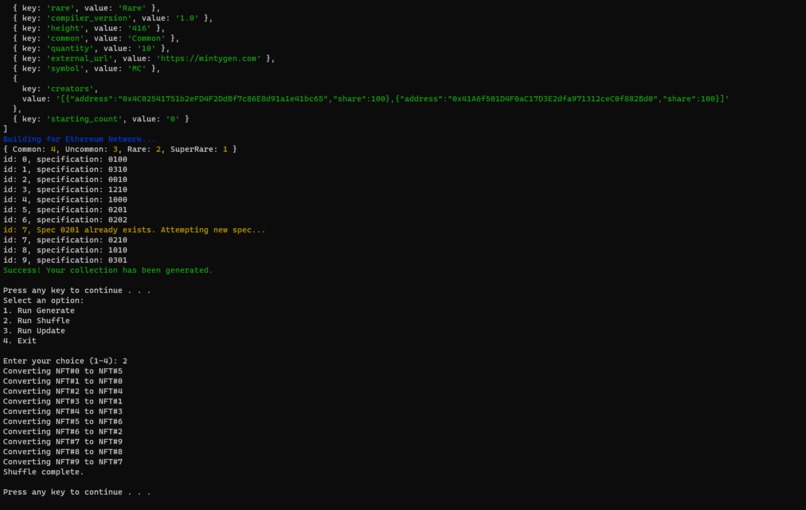Select 'id: 2, specification: 0010' line

tap(65, 179)
